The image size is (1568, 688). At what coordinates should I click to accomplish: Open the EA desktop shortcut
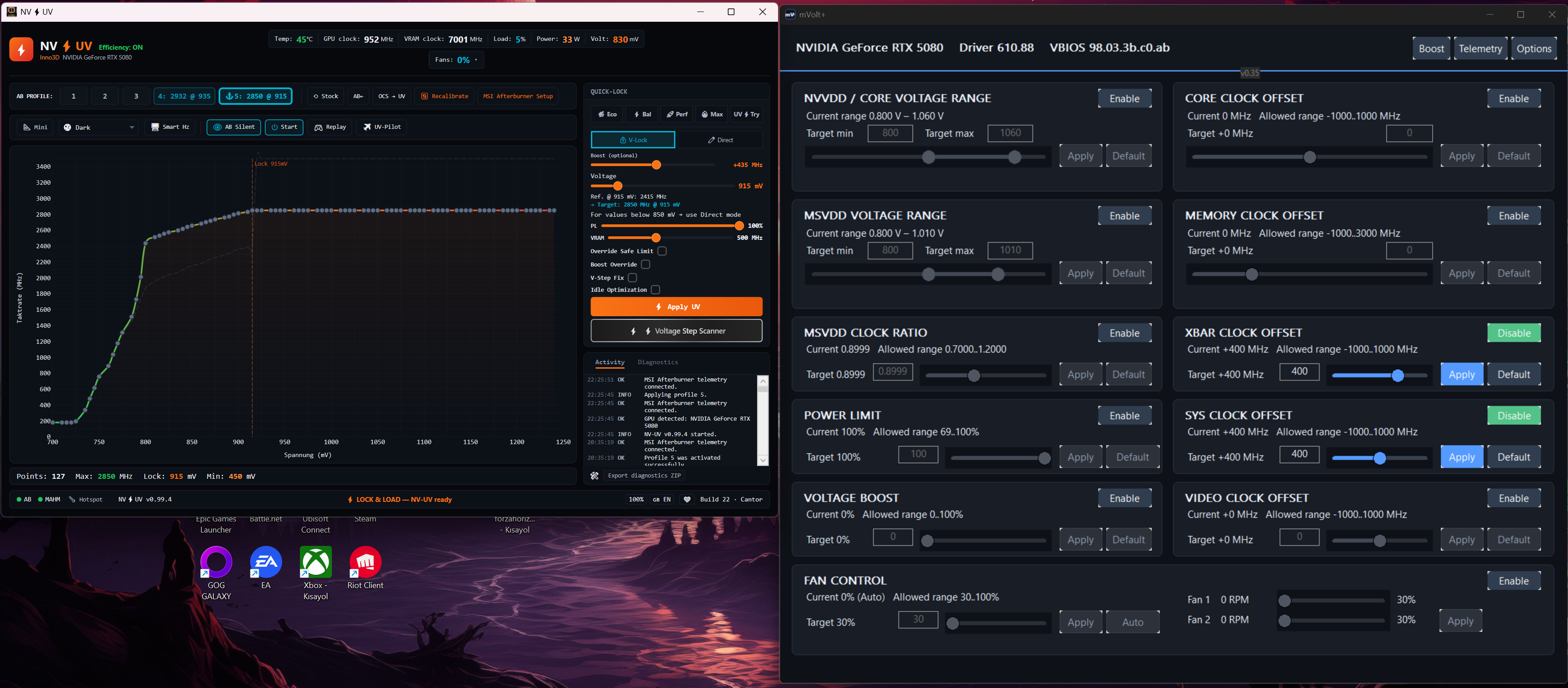(x=266, y=568)
